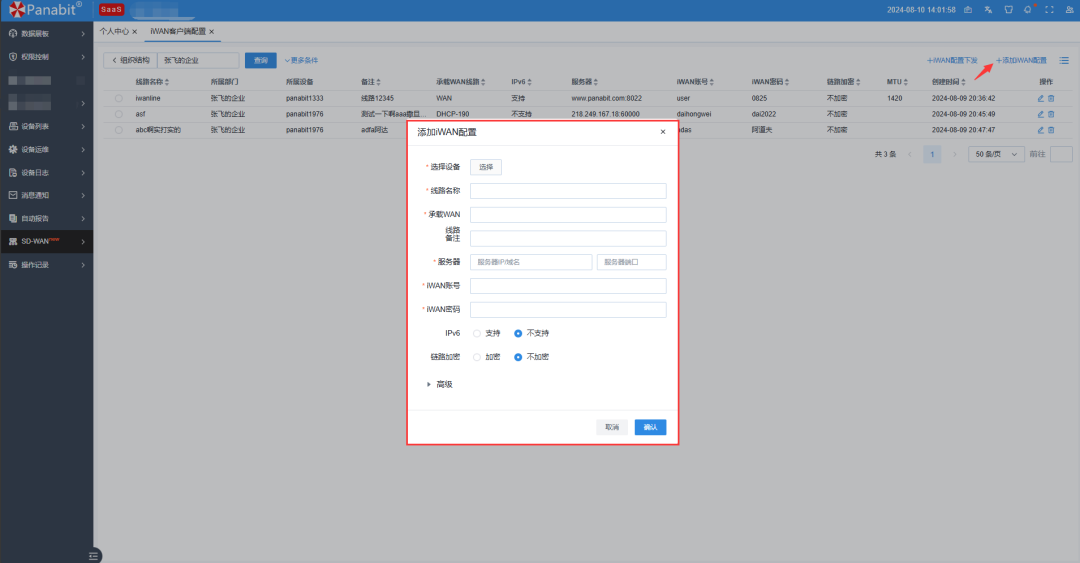Click the 取消 cancel button
Screen dimensions: 1080x563
[612, 427]
